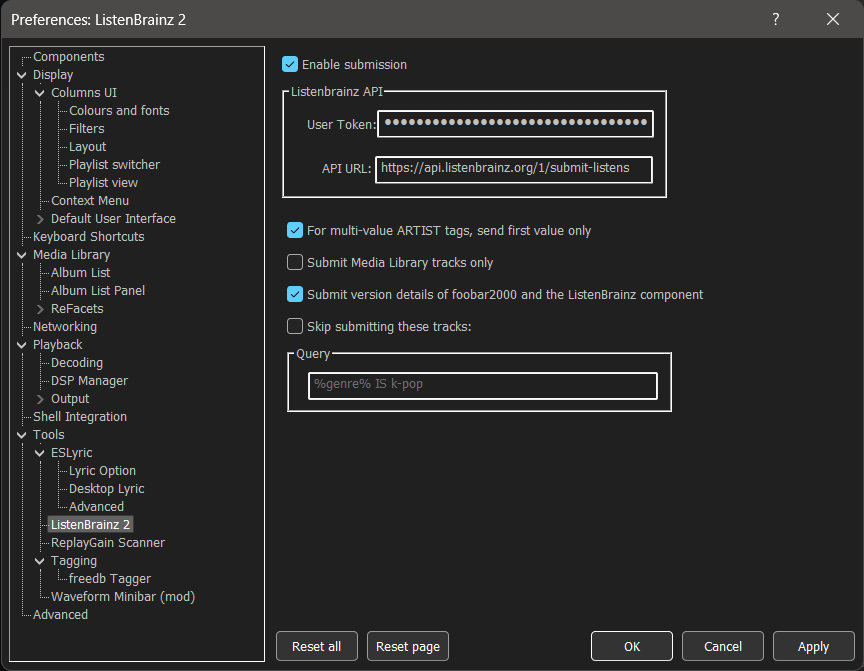Select freedb Tagger page
864x671 pixels.
coord(110,579)
